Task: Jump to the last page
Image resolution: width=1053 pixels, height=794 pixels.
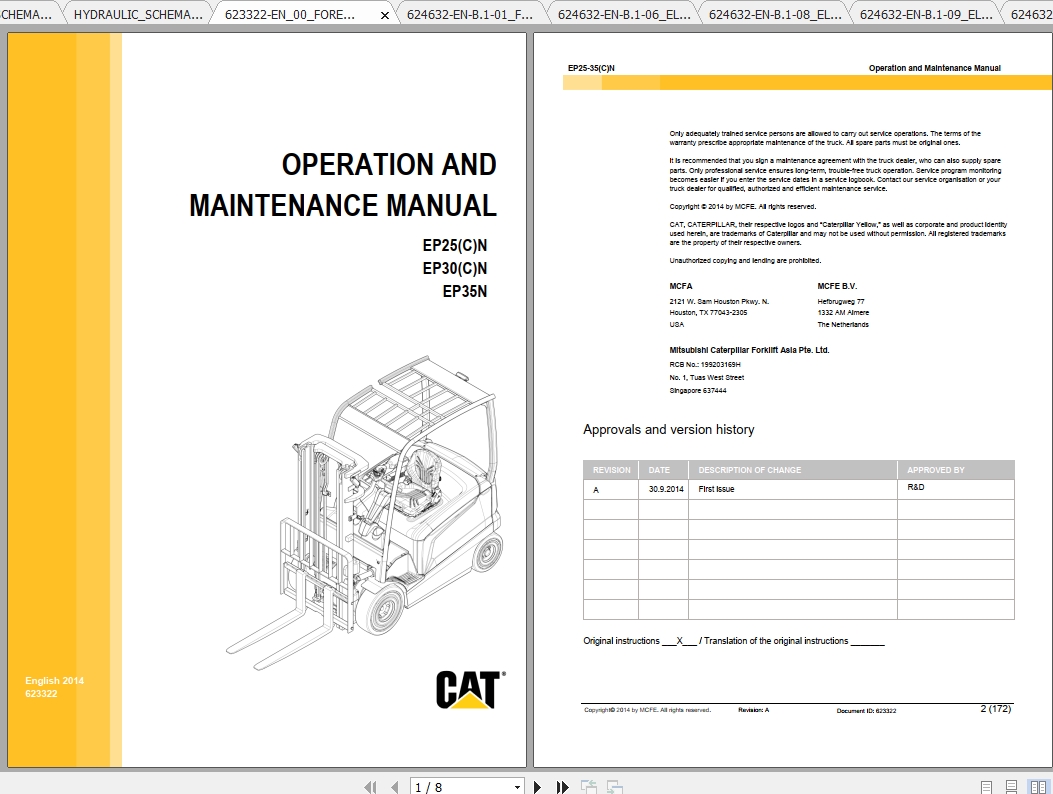Action: [562, 787]
